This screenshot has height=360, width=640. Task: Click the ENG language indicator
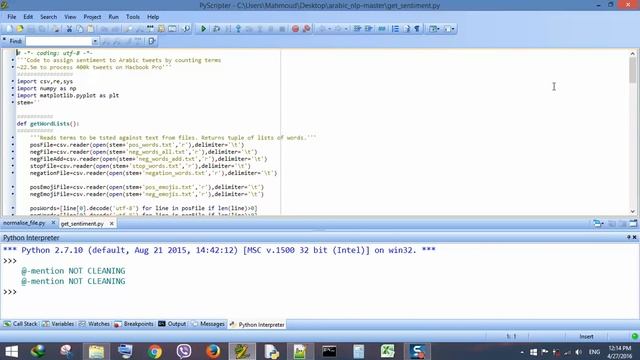[594, 352]
